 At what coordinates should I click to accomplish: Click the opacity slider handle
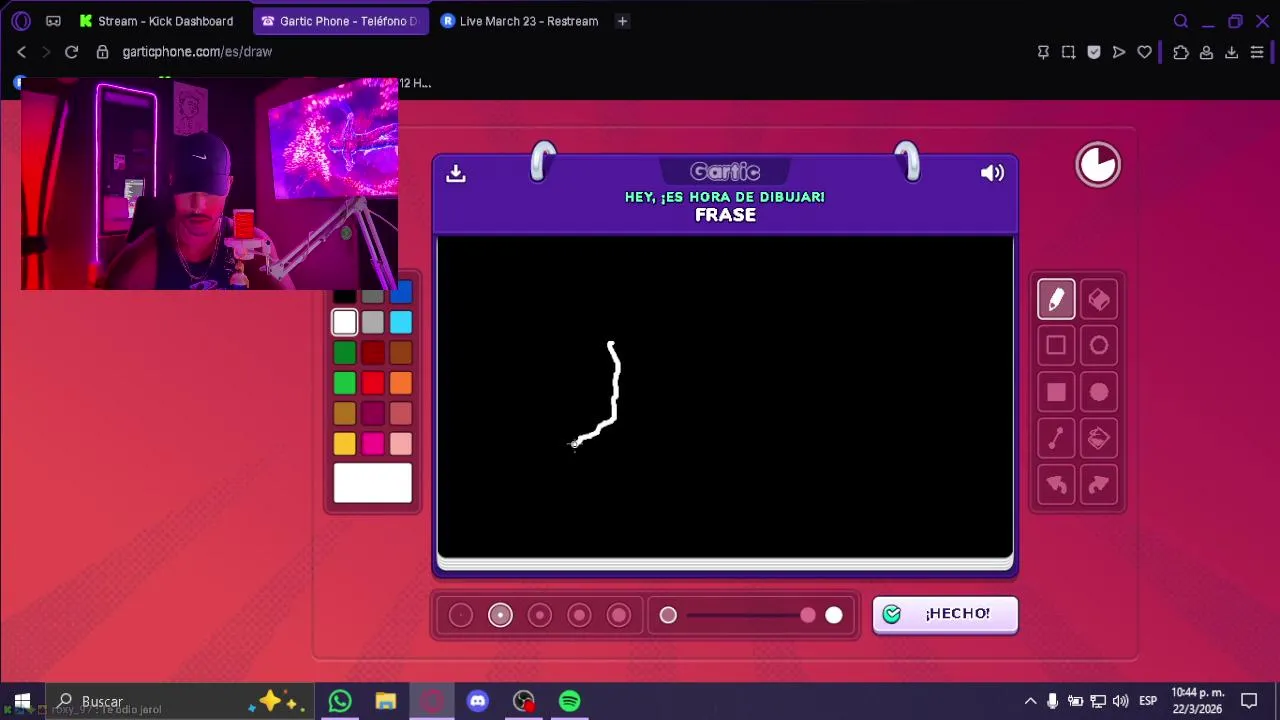click(x=808, y=615)
